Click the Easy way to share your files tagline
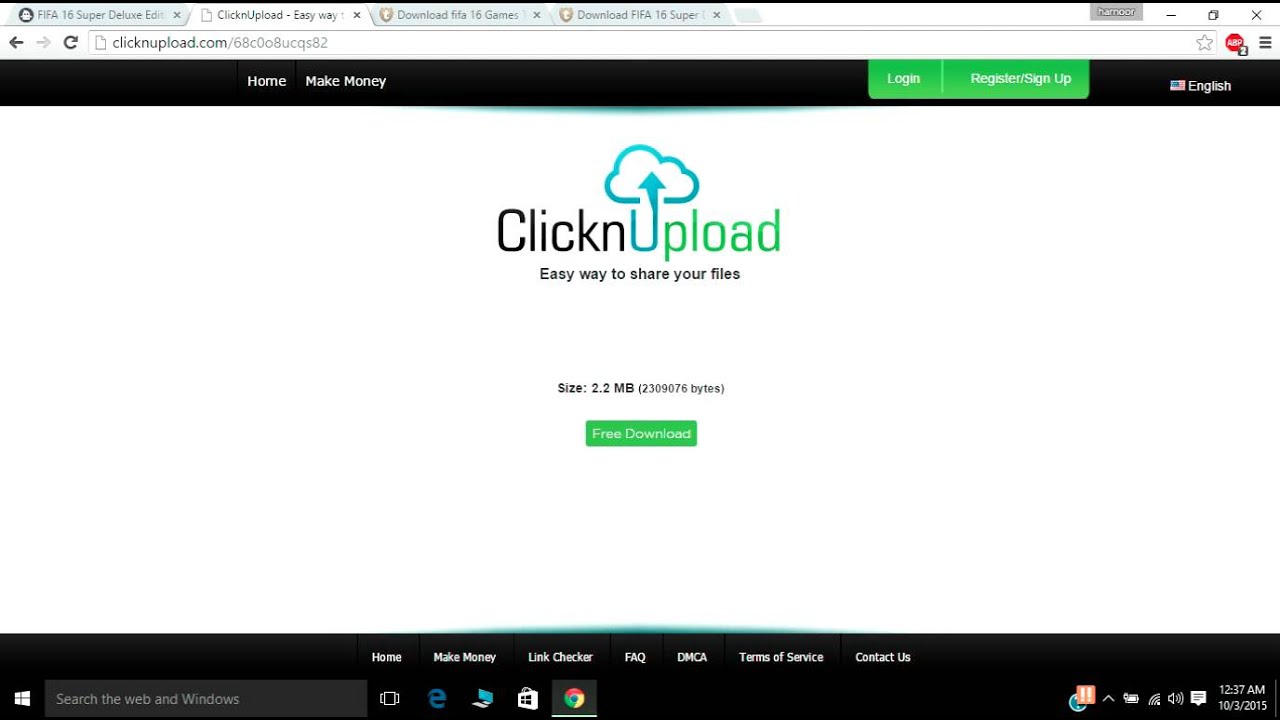This screenshot has height=720, width=1280. coord(640,274)
